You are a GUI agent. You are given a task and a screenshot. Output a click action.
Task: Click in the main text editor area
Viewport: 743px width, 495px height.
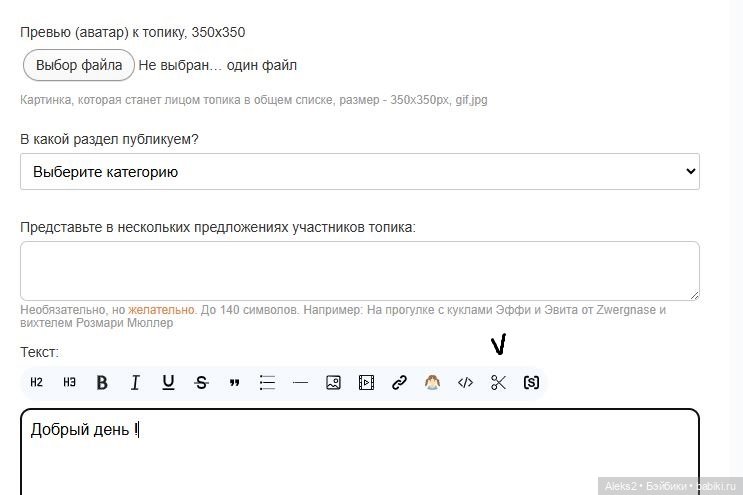point(359,455)
